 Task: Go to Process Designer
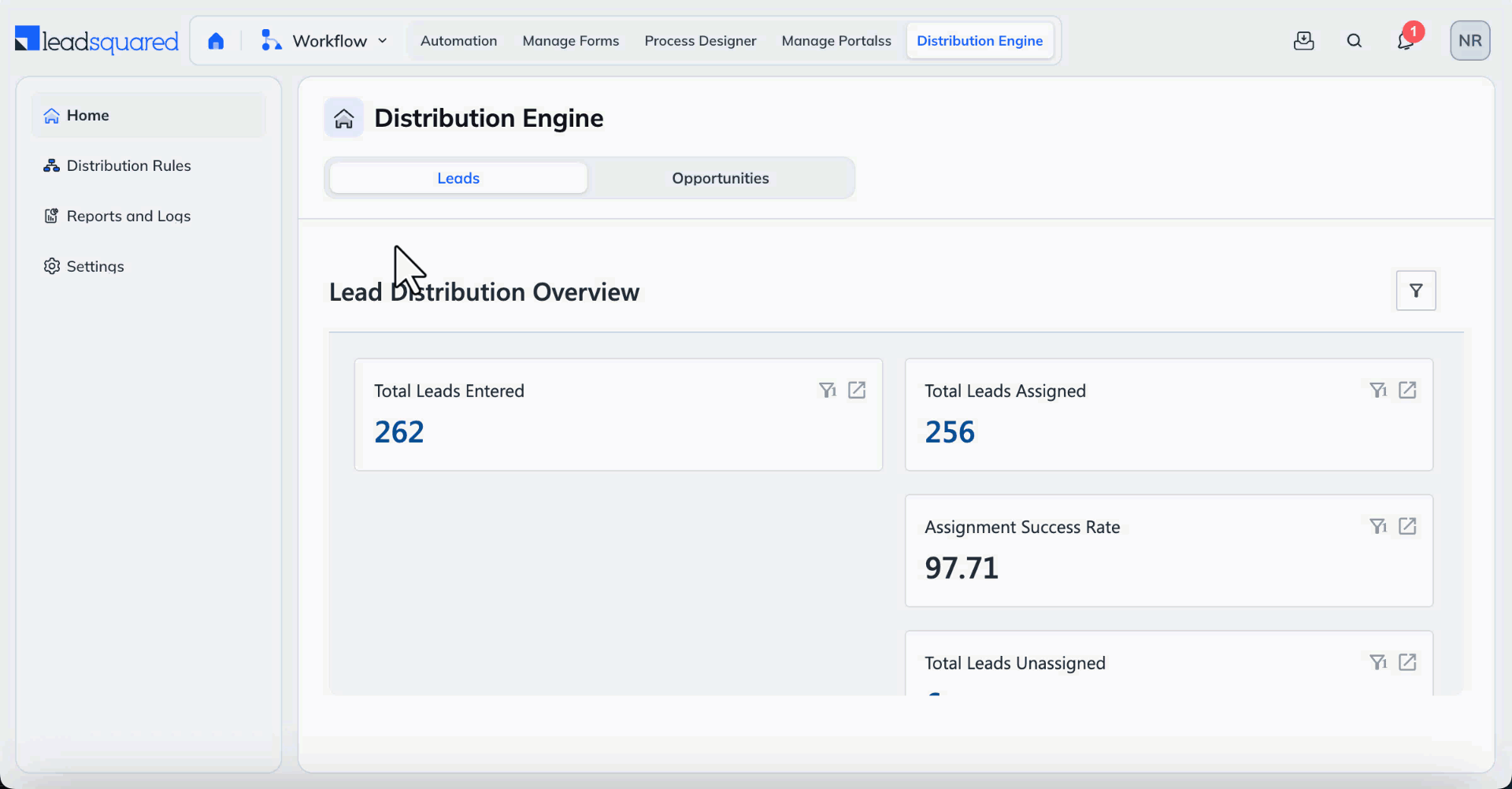[700, 41]
